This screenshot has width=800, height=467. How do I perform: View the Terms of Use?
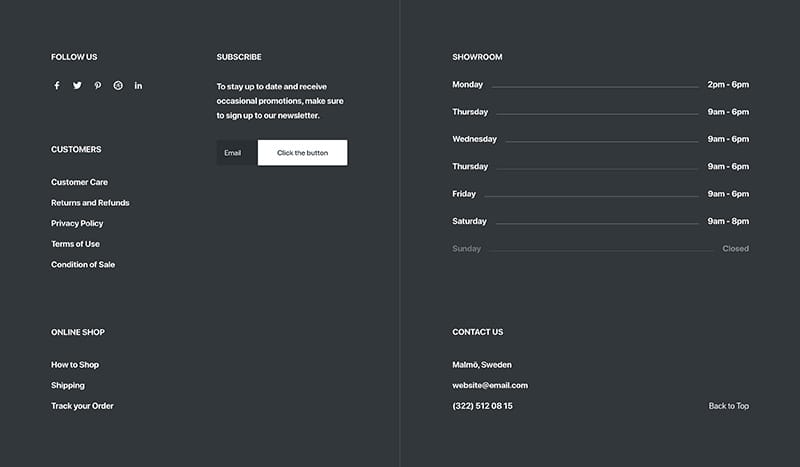pyautogui.click(x=75, y=244)
